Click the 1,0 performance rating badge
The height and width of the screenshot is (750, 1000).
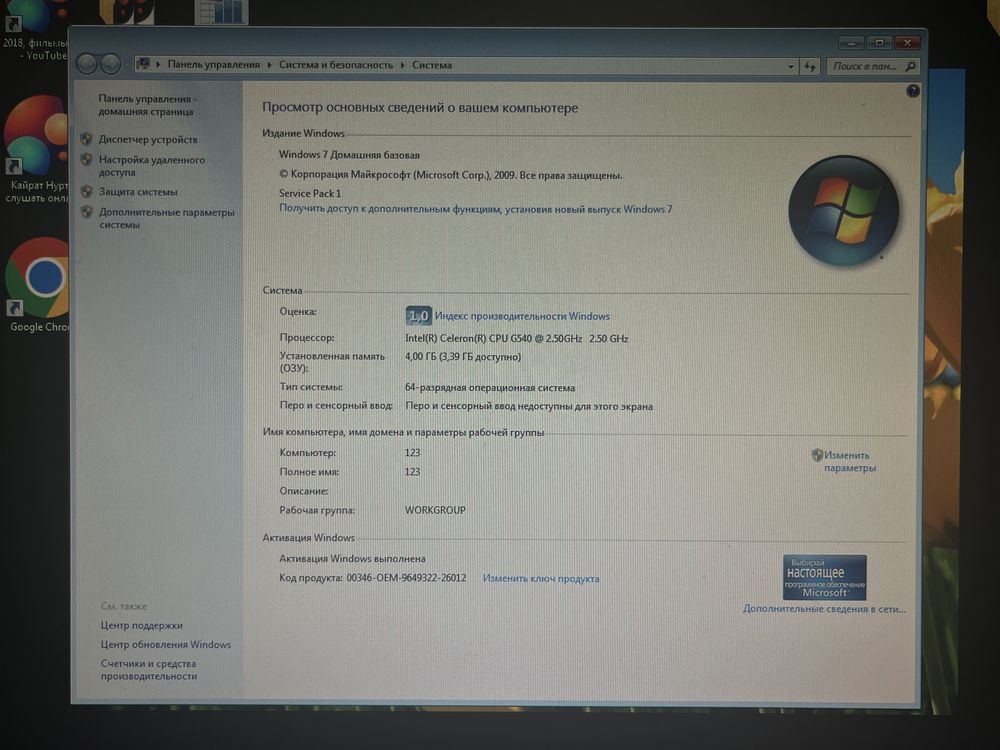tap(418, 316)
